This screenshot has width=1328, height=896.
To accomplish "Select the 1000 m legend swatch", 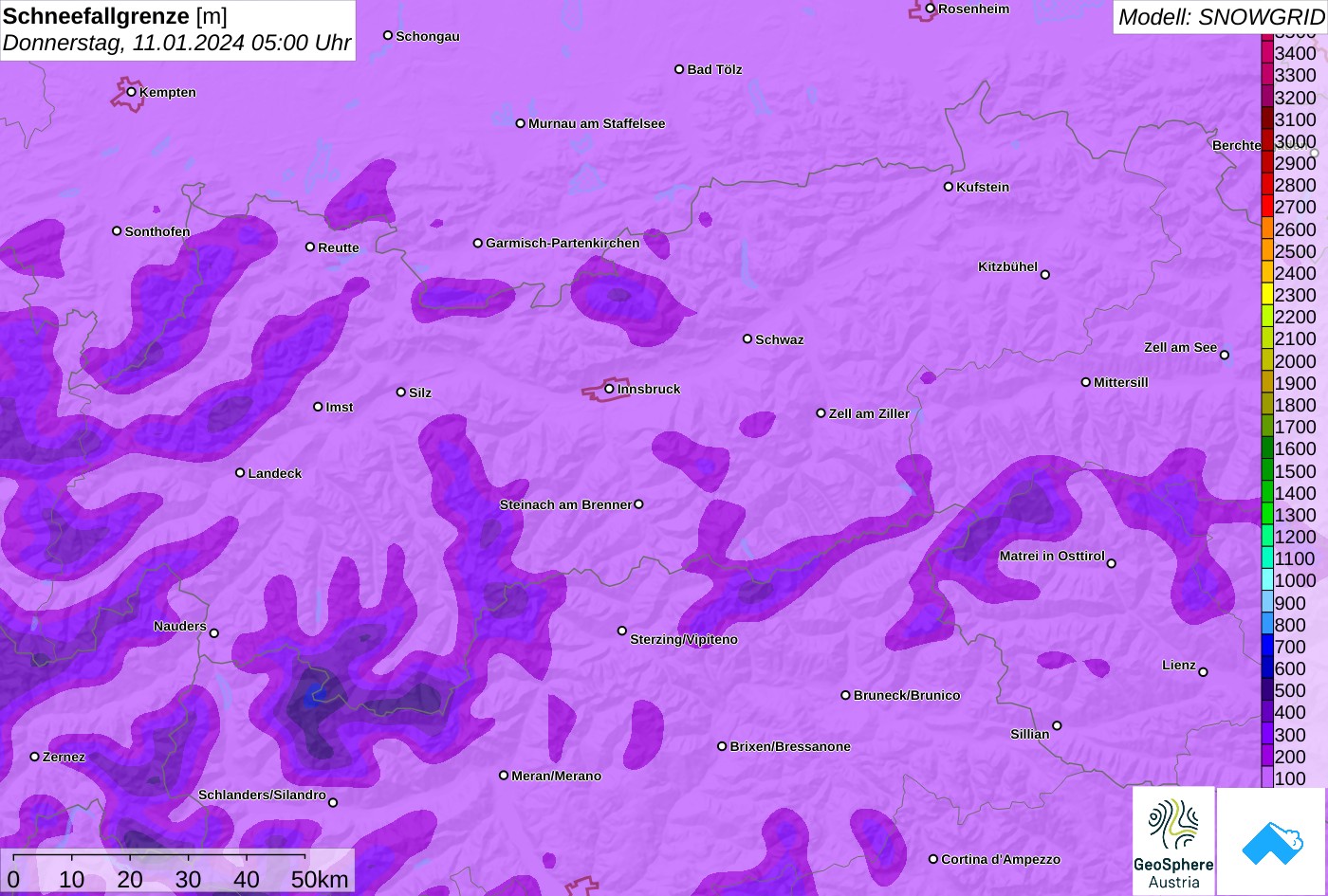I will coord(1267,580).
